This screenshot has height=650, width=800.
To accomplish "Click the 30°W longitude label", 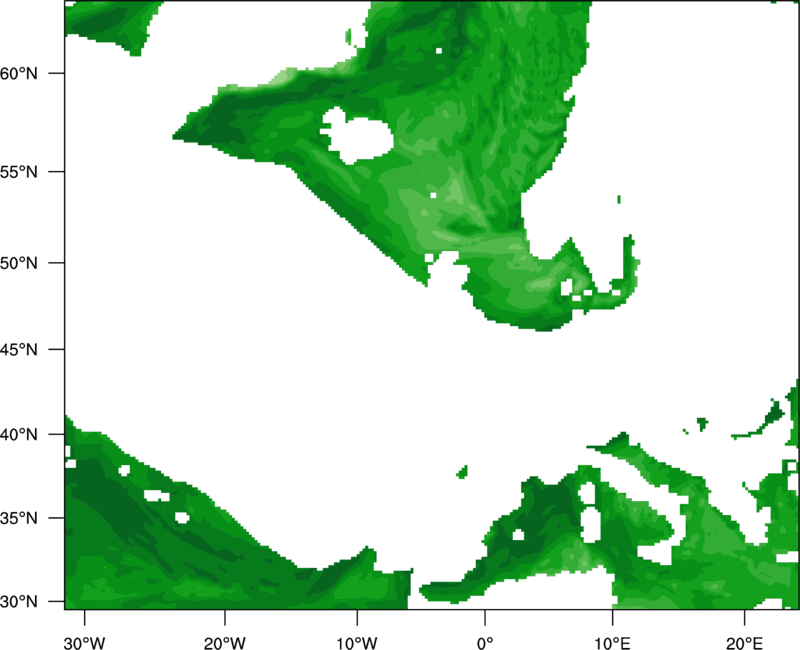I will pyautogui.click(x=84, y=643).
